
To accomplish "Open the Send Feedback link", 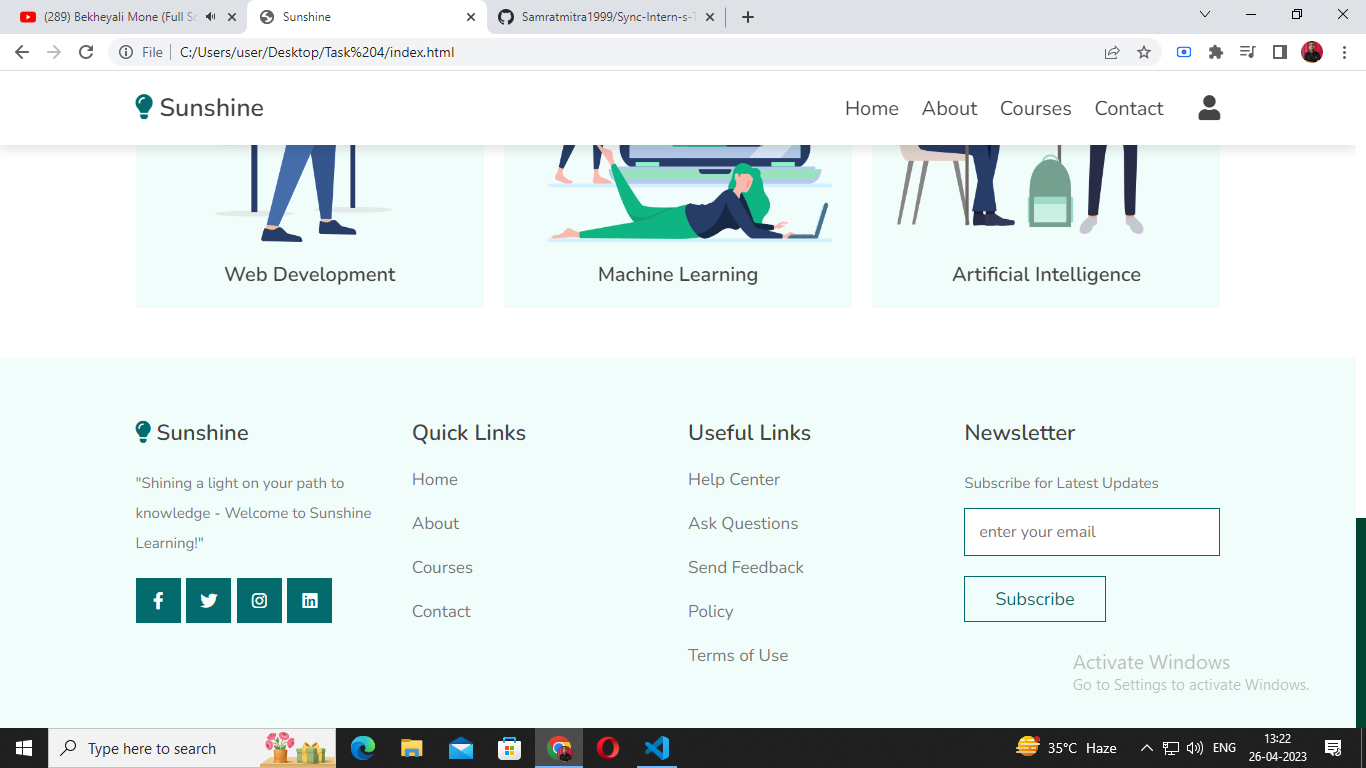I will (746, 568).
